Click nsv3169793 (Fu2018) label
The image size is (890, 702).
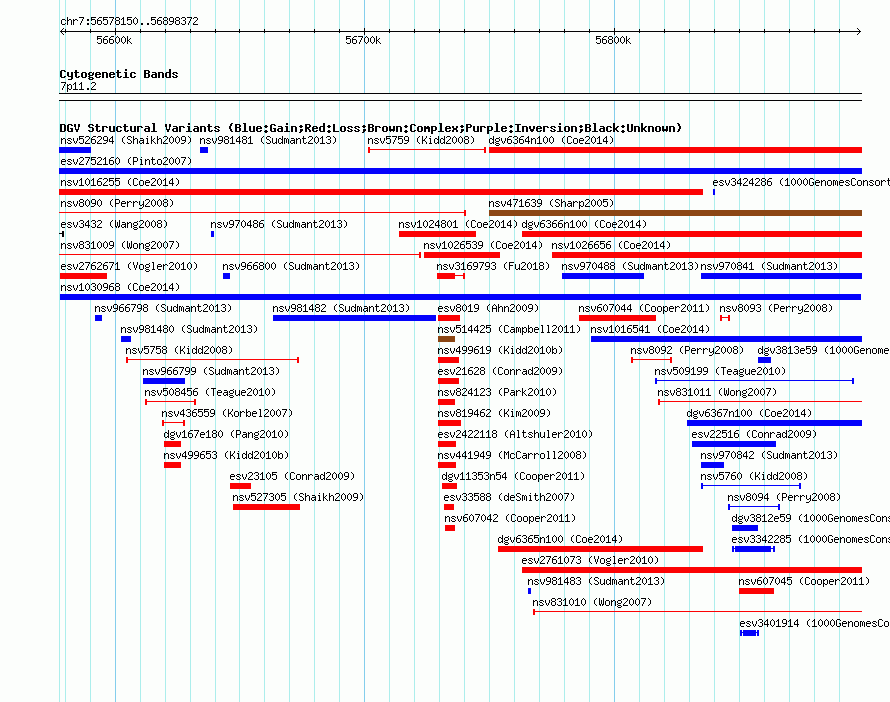tap(493, 266)
